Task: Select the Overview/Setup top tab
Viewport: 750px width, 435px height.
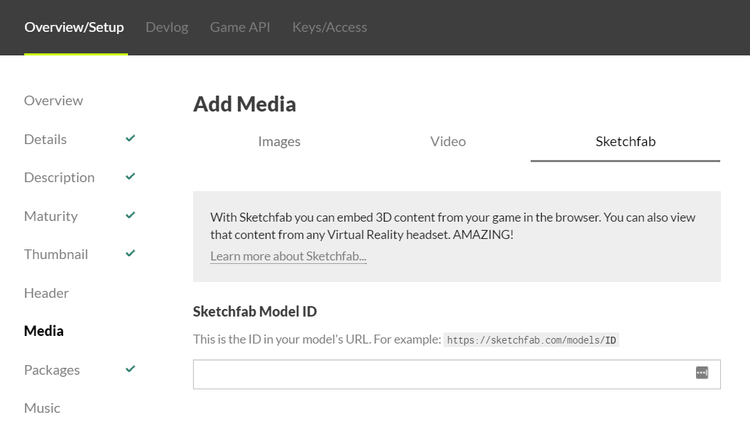Action: tap(75, 27)
